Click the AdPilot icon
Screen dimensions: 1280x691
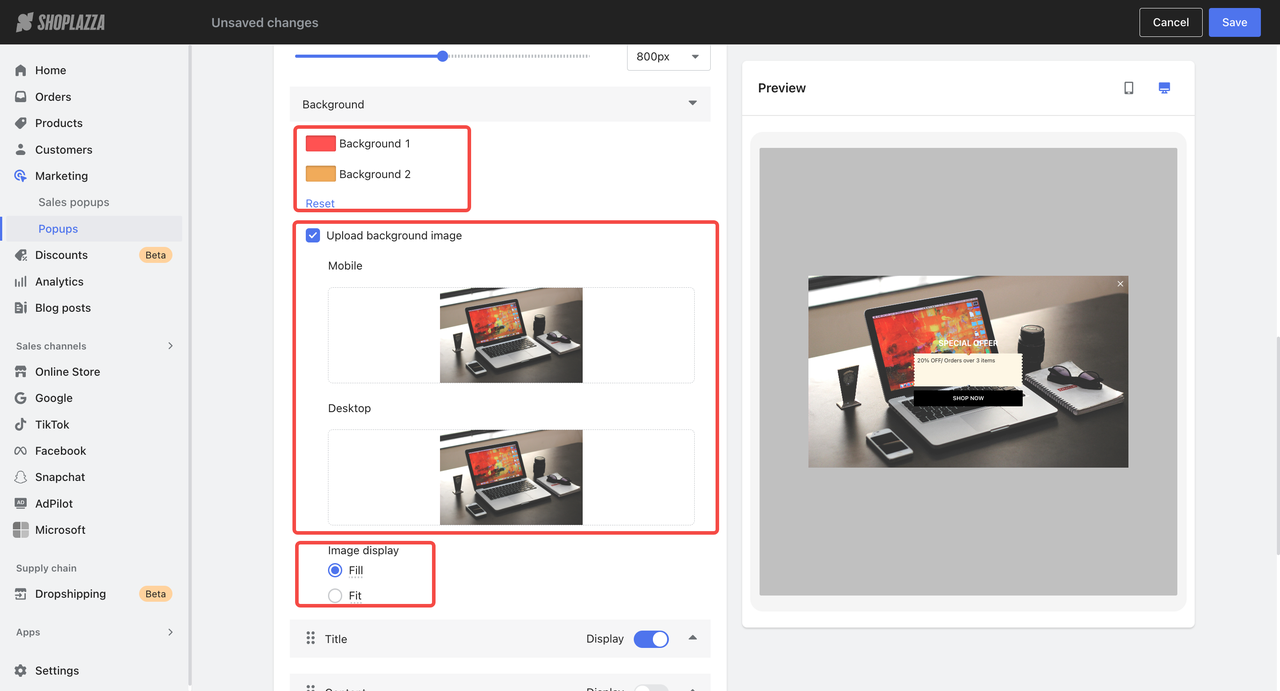pos(21,504)
